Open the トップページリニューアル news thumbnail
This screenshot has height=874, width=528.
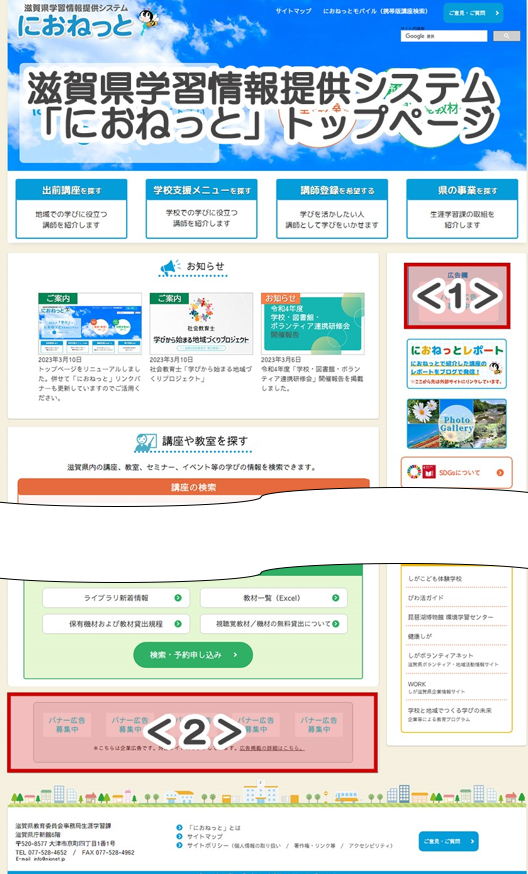(x=90, y=323)
